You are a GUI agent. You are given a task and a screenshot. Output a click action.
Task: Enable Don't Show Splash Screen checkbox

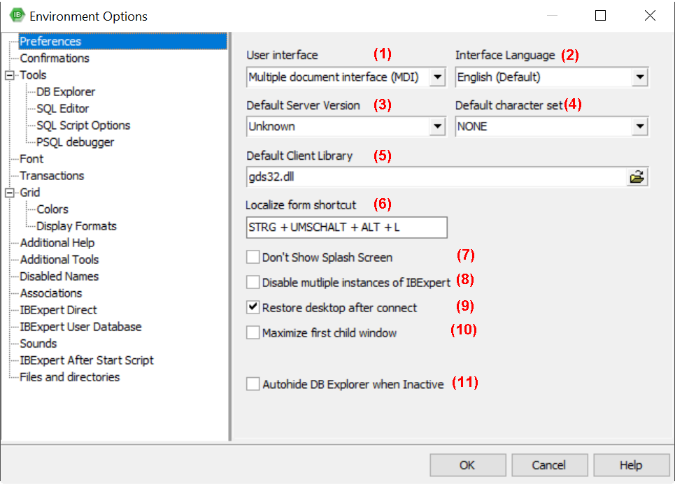(x=253, y=257)
